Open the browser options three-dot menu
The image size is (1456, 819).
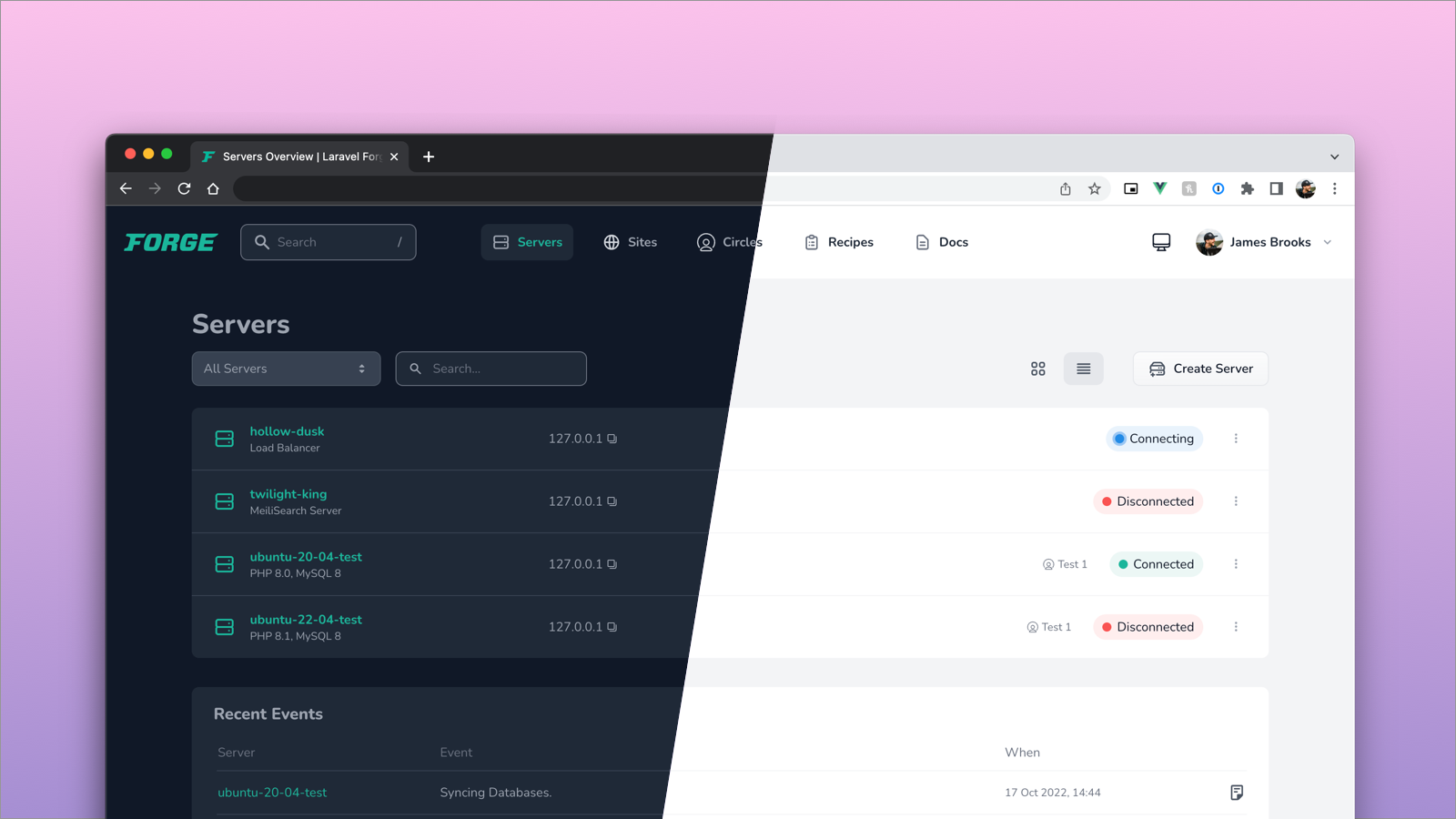point(1334,188)
